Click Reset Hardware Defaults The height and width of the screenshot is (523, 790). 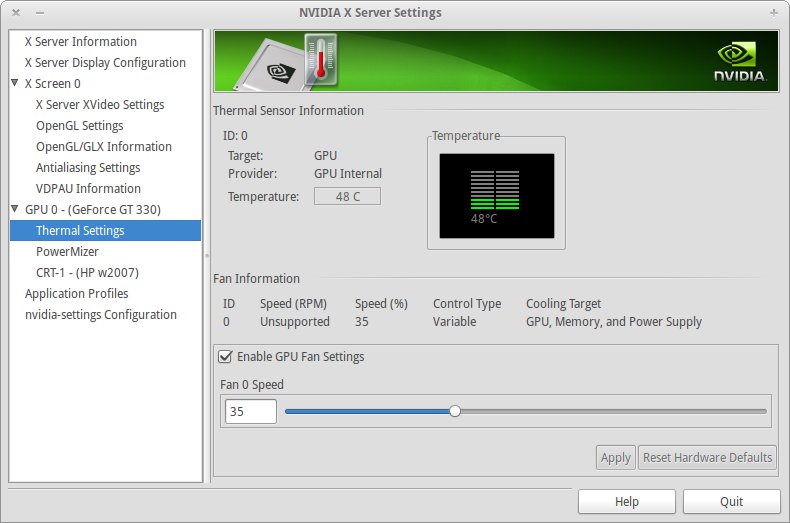(x=707, y=457)
